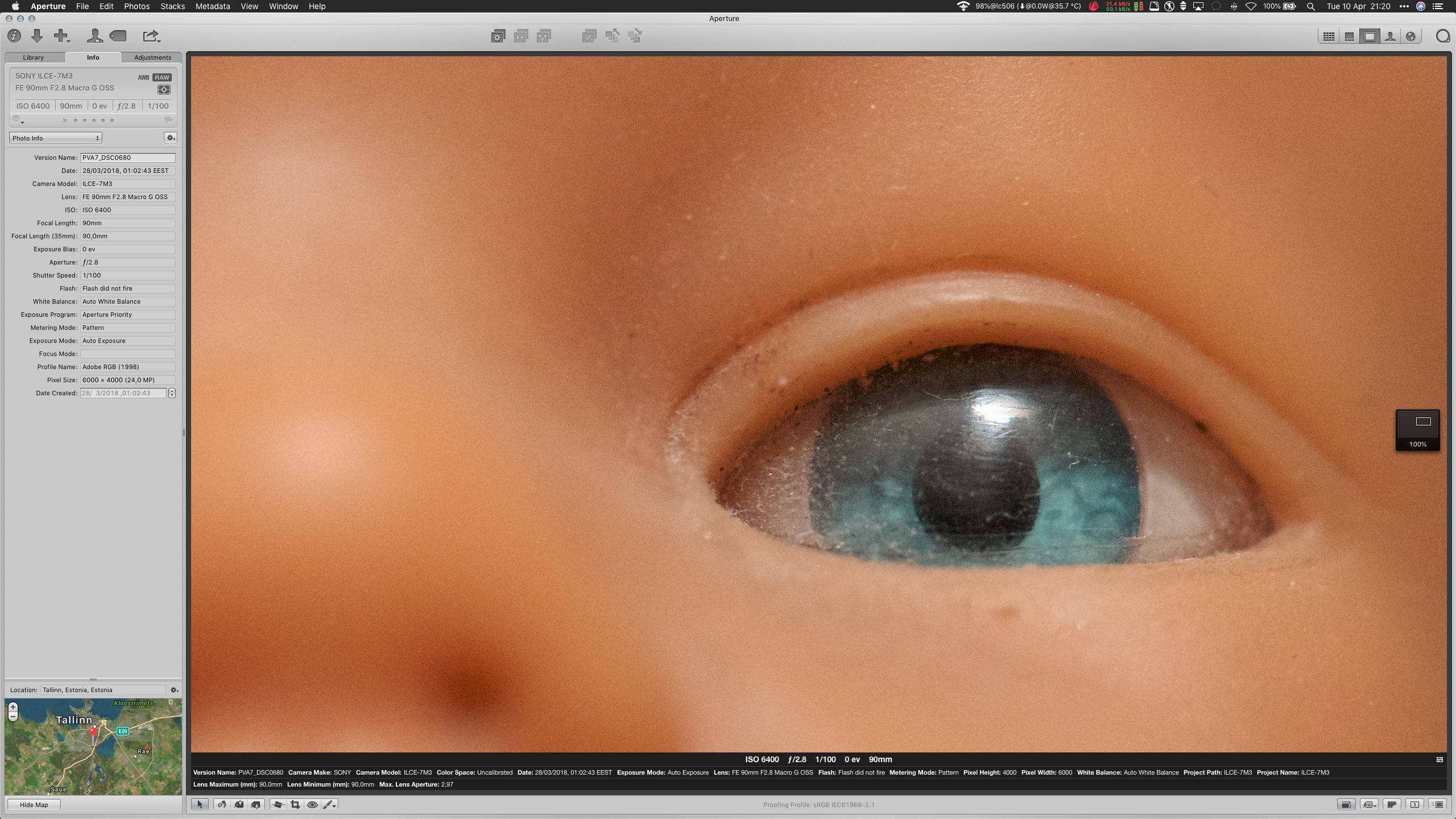Toggle the flag on the photo
The image size is (1456, 819).
168,120
